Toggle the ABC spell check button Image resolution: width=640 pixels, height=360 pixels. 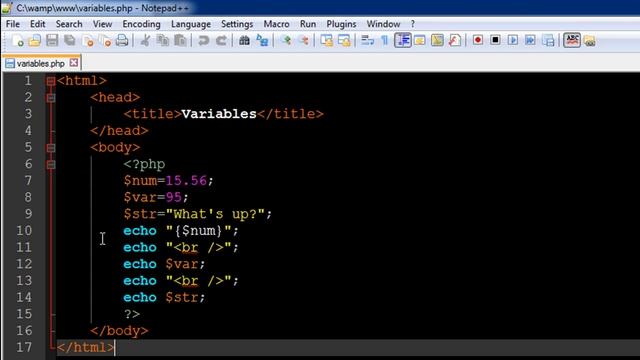[572, 40]
